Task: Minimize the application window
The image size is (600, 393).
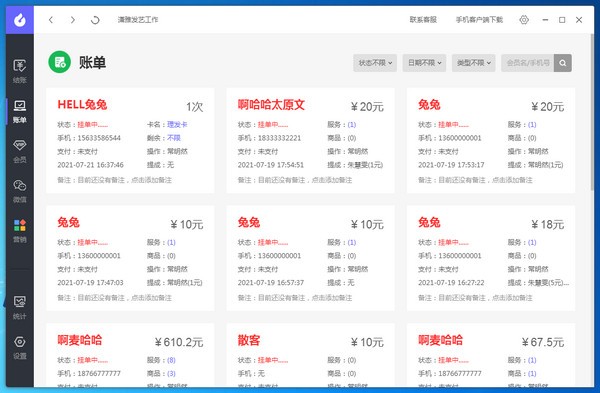Action: coord(545,20)
